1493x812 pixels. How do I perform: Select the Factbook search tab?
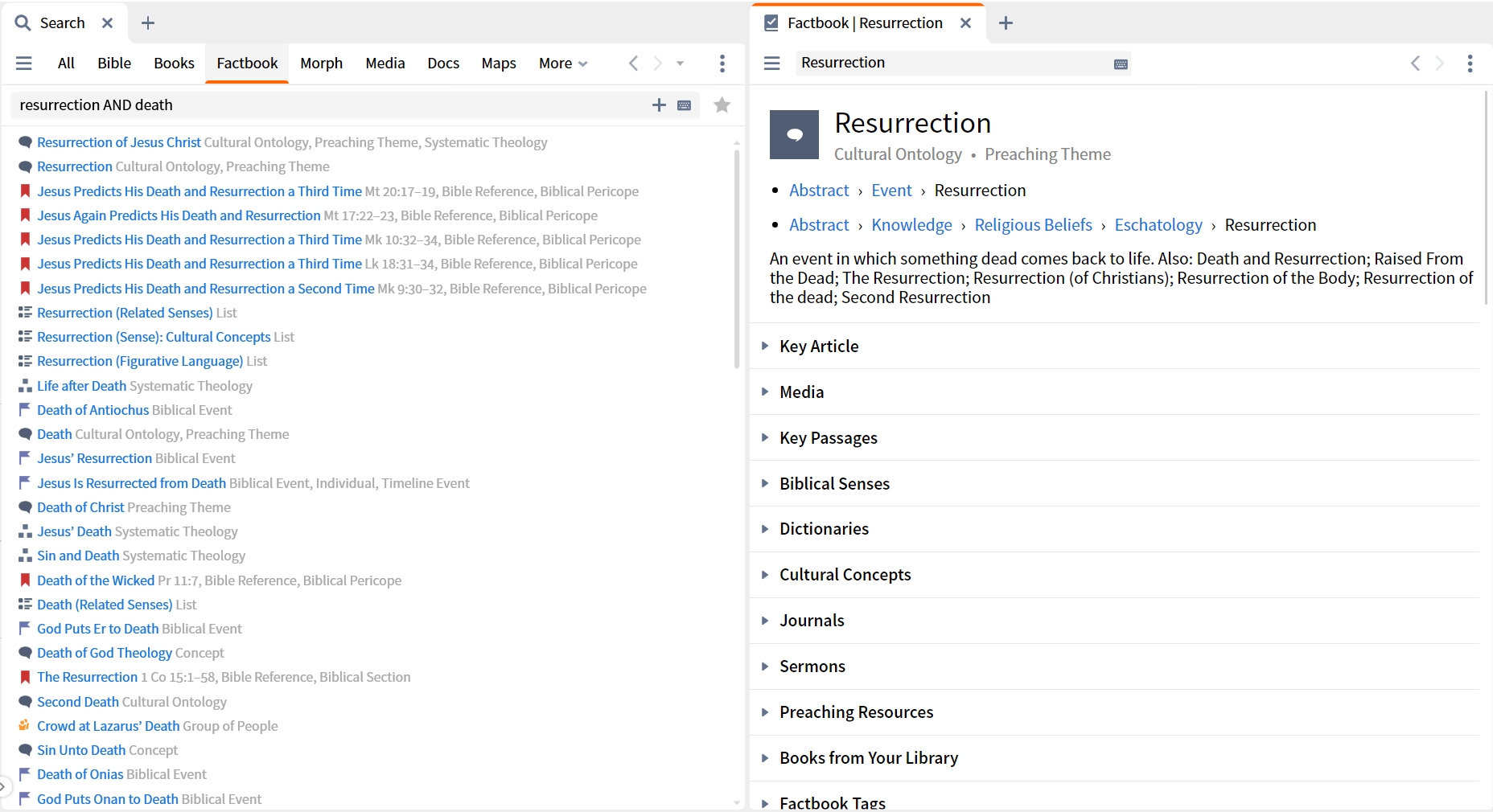click(x=247, y=64)
